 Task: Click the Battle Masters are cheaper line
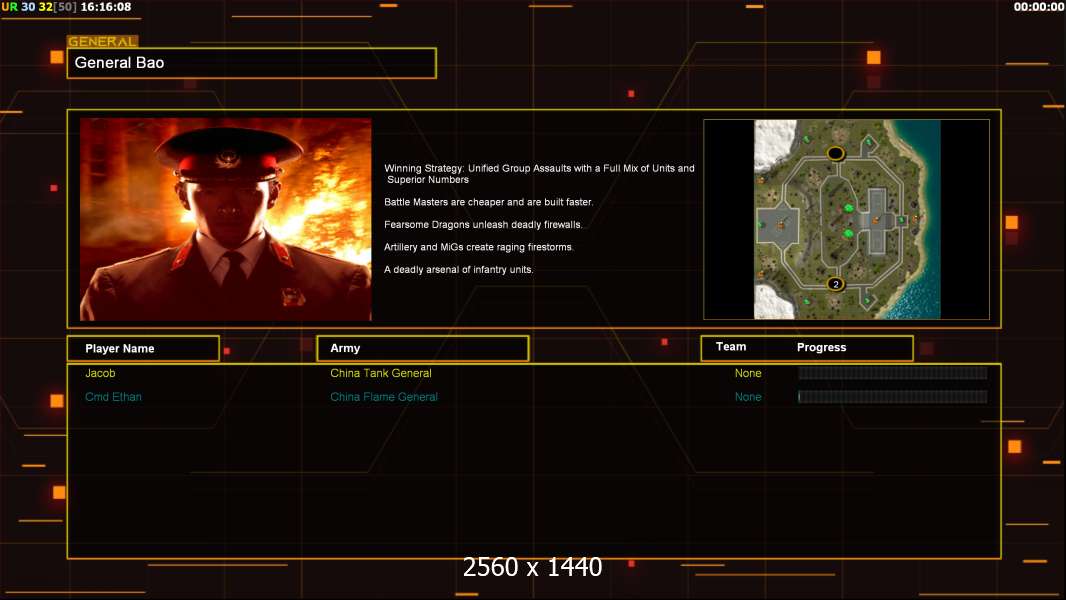point(488,202)
